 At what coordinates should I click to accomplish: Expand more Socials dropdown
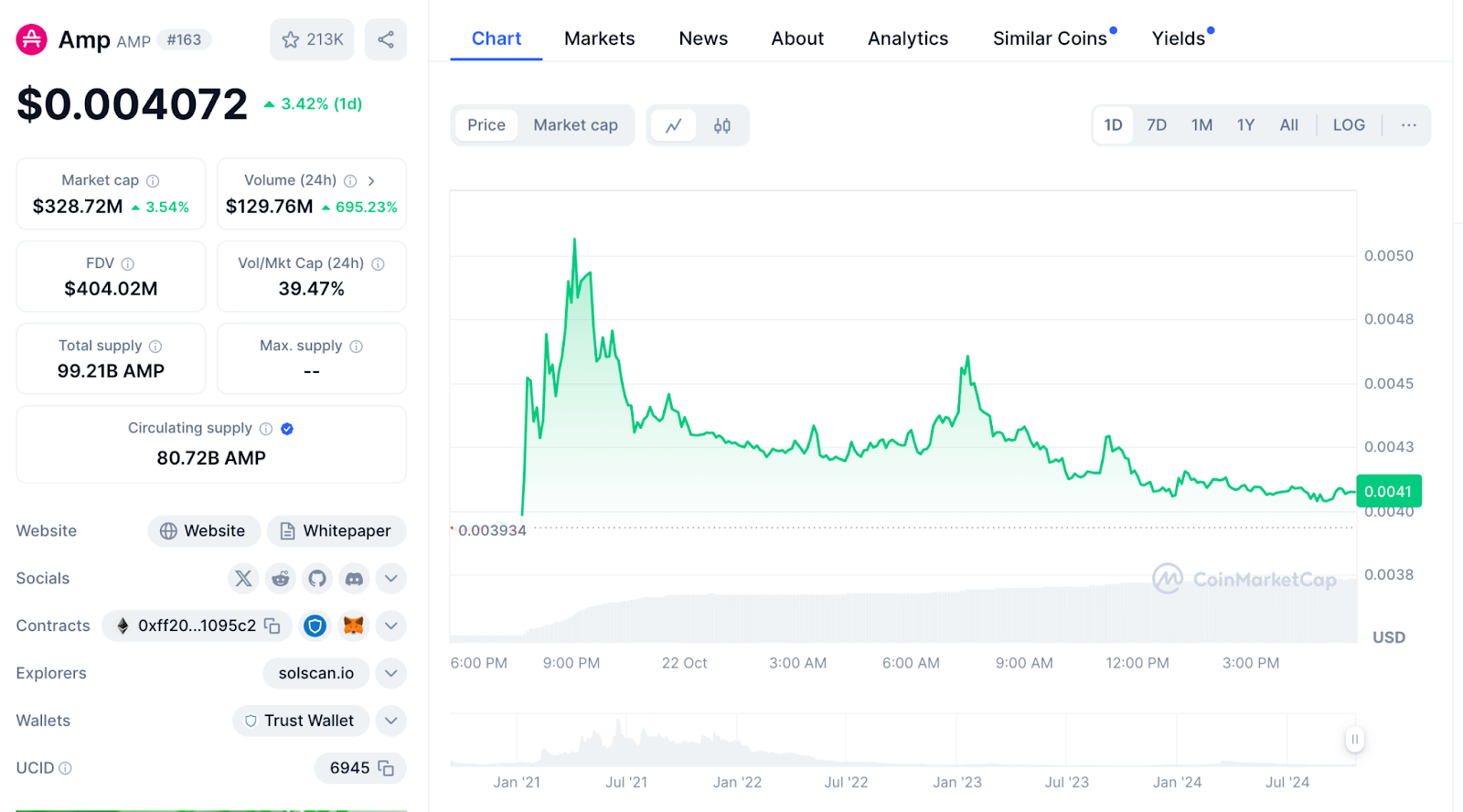[390, 578]
